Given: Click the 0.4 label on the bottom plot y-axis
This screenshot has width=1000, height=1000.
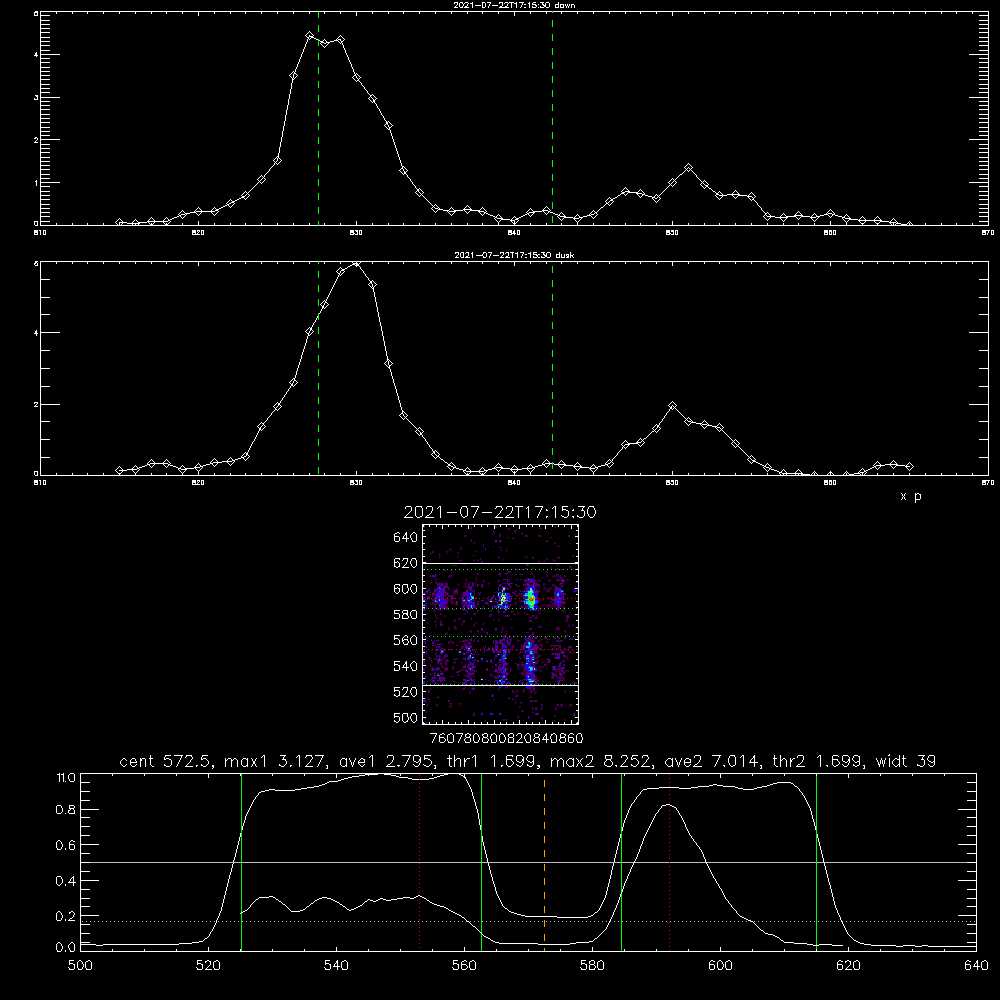Looking at the screenshot, I should (x=66, y=881).
